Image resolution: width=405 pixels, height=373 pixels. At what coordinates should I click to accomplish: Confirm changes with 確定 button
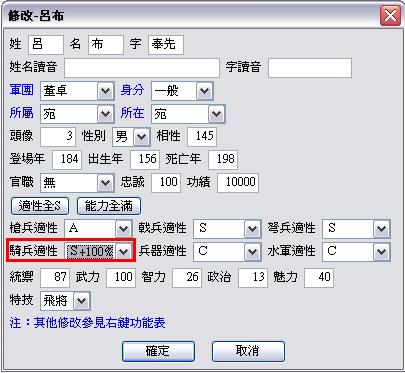tap(158, 351)
